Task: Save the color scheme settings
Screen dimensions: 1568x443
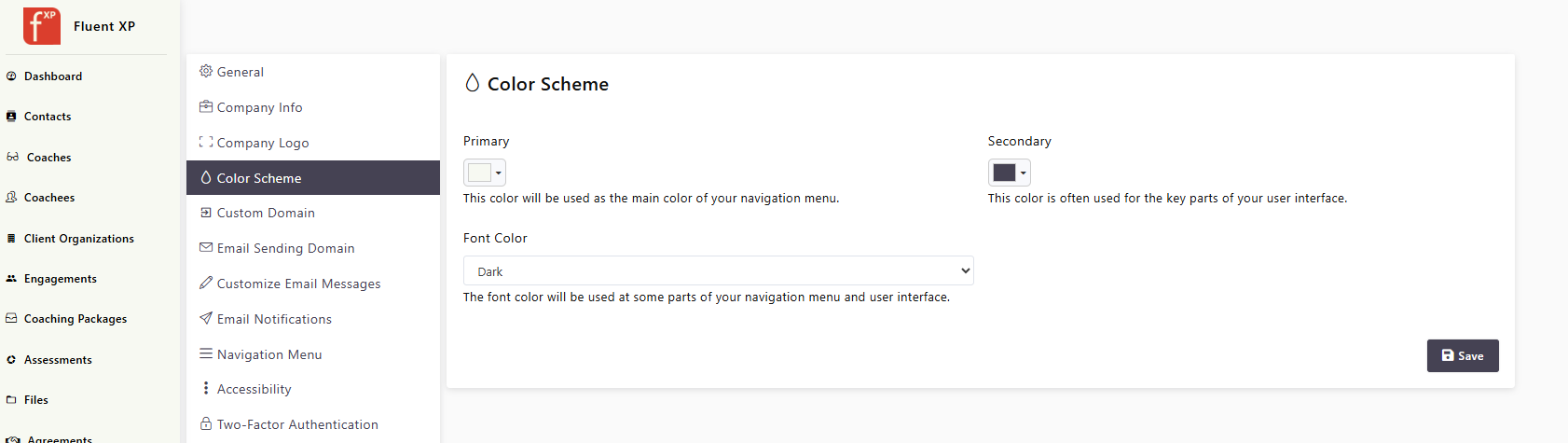Action: click(x=1462, y=355)
